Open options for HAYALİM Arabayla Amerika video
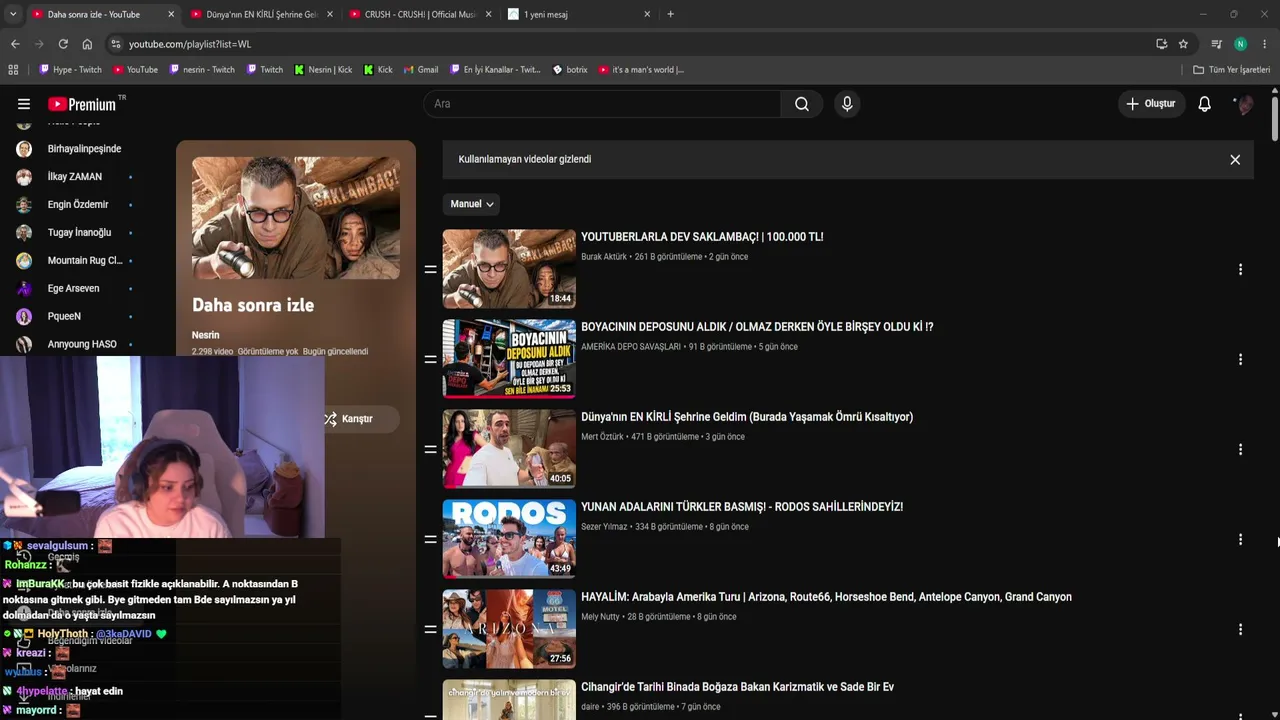 [x=1240, y=630]
